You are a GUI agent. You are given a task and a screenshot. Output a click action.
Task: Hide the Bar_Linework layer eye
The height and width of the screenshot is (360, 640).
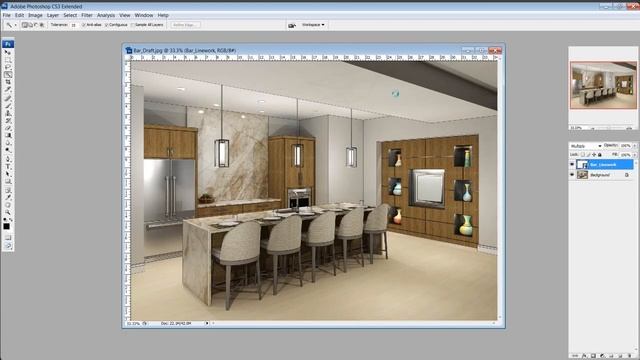click(x=572, y=164)
